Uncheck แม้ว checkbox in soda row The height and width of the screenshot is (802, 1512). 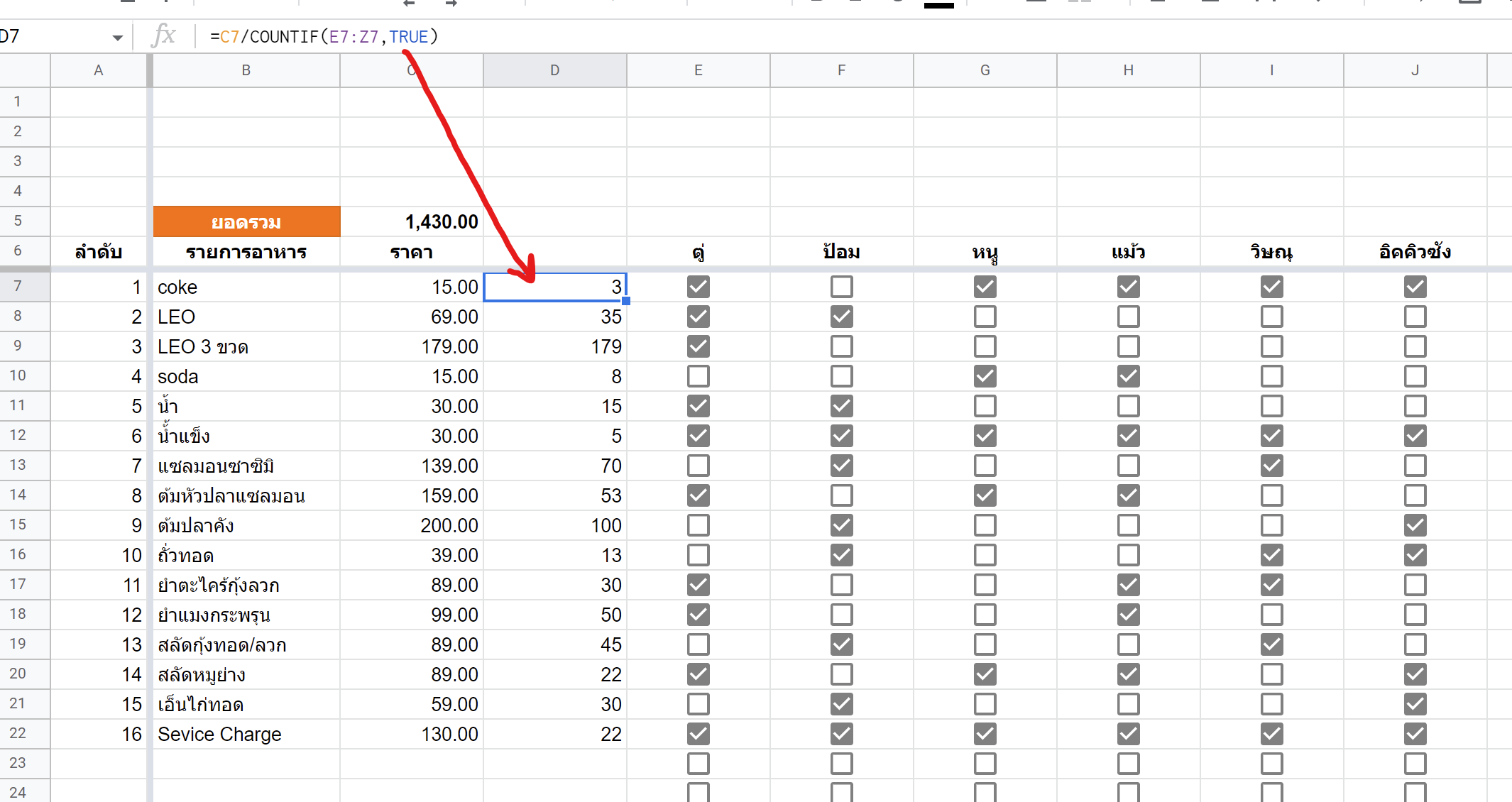[1129, 376]
